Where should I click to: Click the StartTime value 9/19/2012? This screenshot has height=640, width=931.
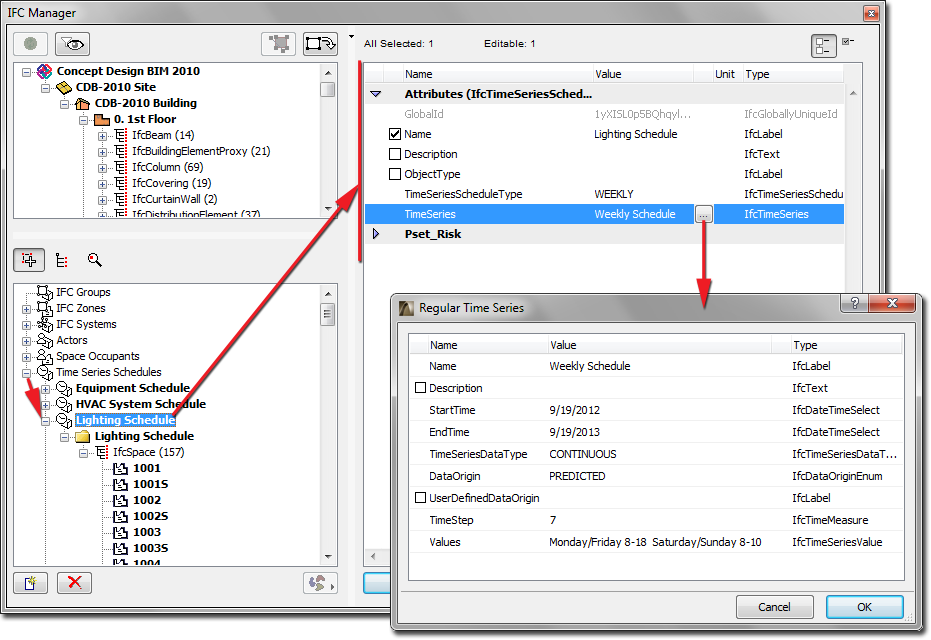click(574, 410)
